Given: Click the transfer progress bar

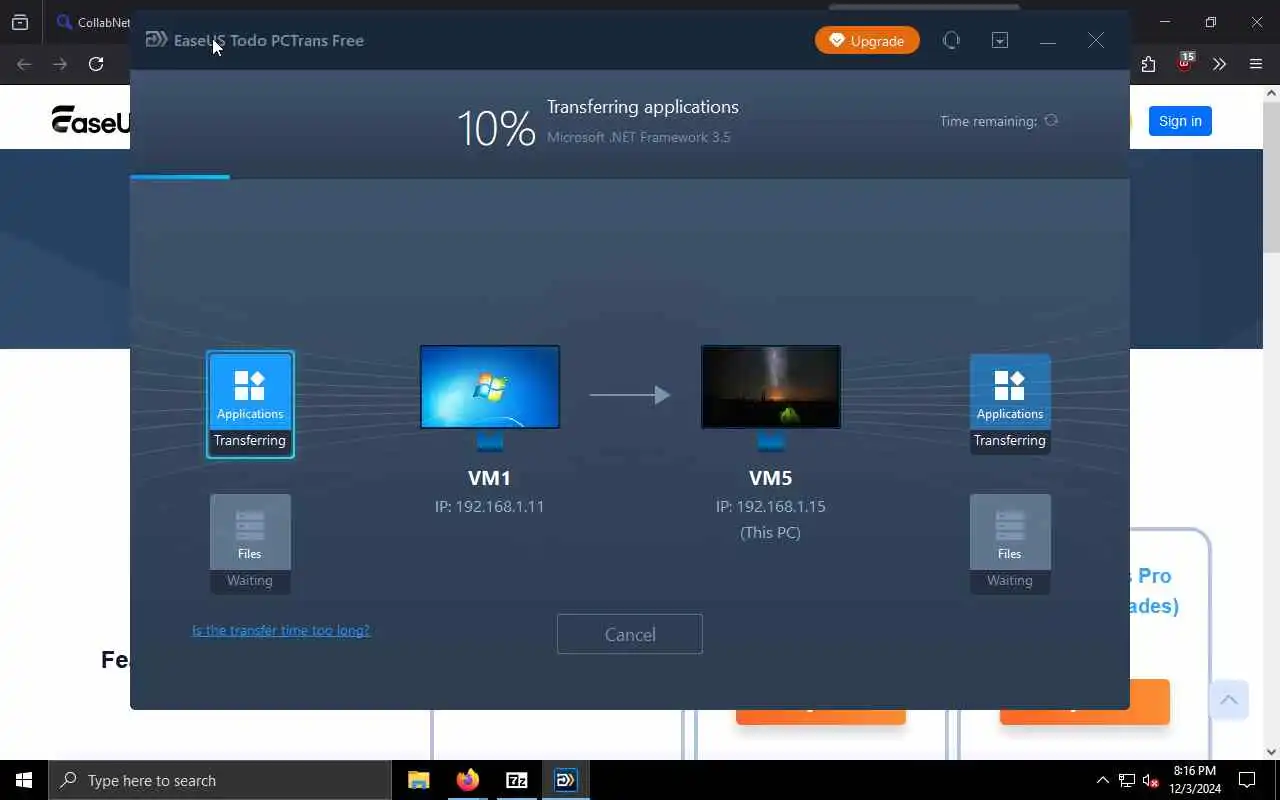Looking at the screenshot, I should coord(630,177).
